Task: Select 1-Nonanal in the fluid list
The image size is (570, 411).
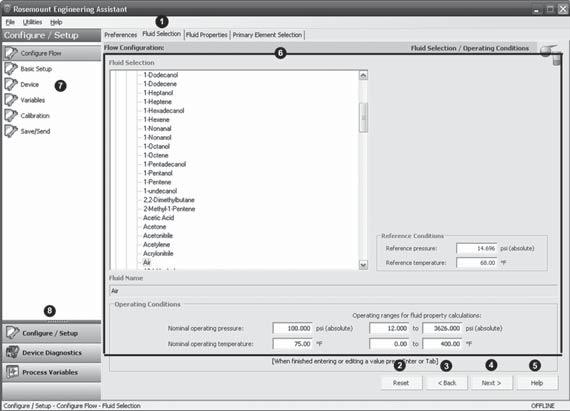Action: point(157,128)
